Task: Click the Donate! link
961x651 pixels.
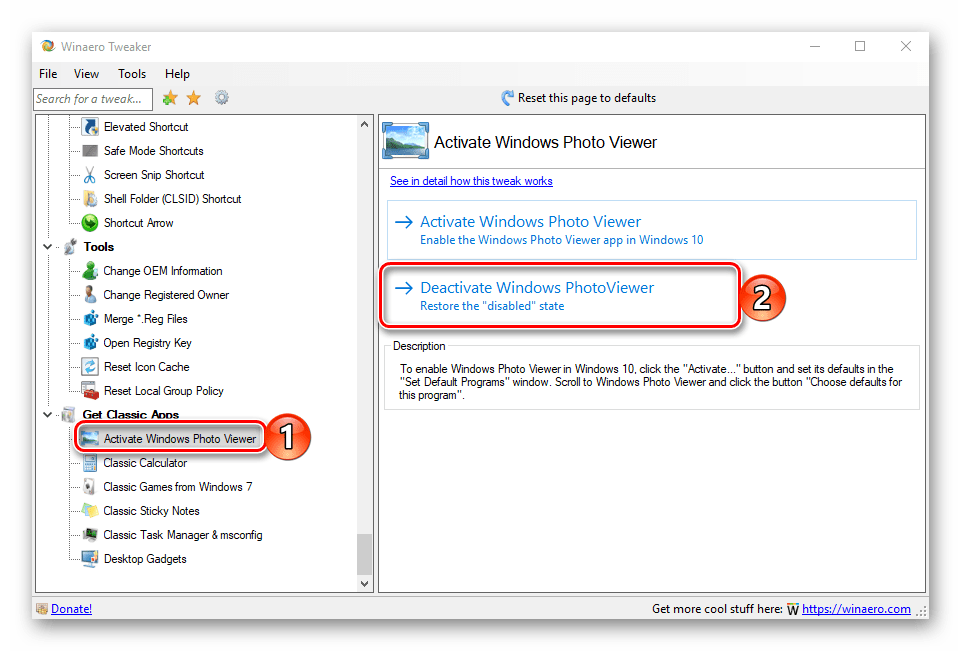Action: (x=71, y=608)
